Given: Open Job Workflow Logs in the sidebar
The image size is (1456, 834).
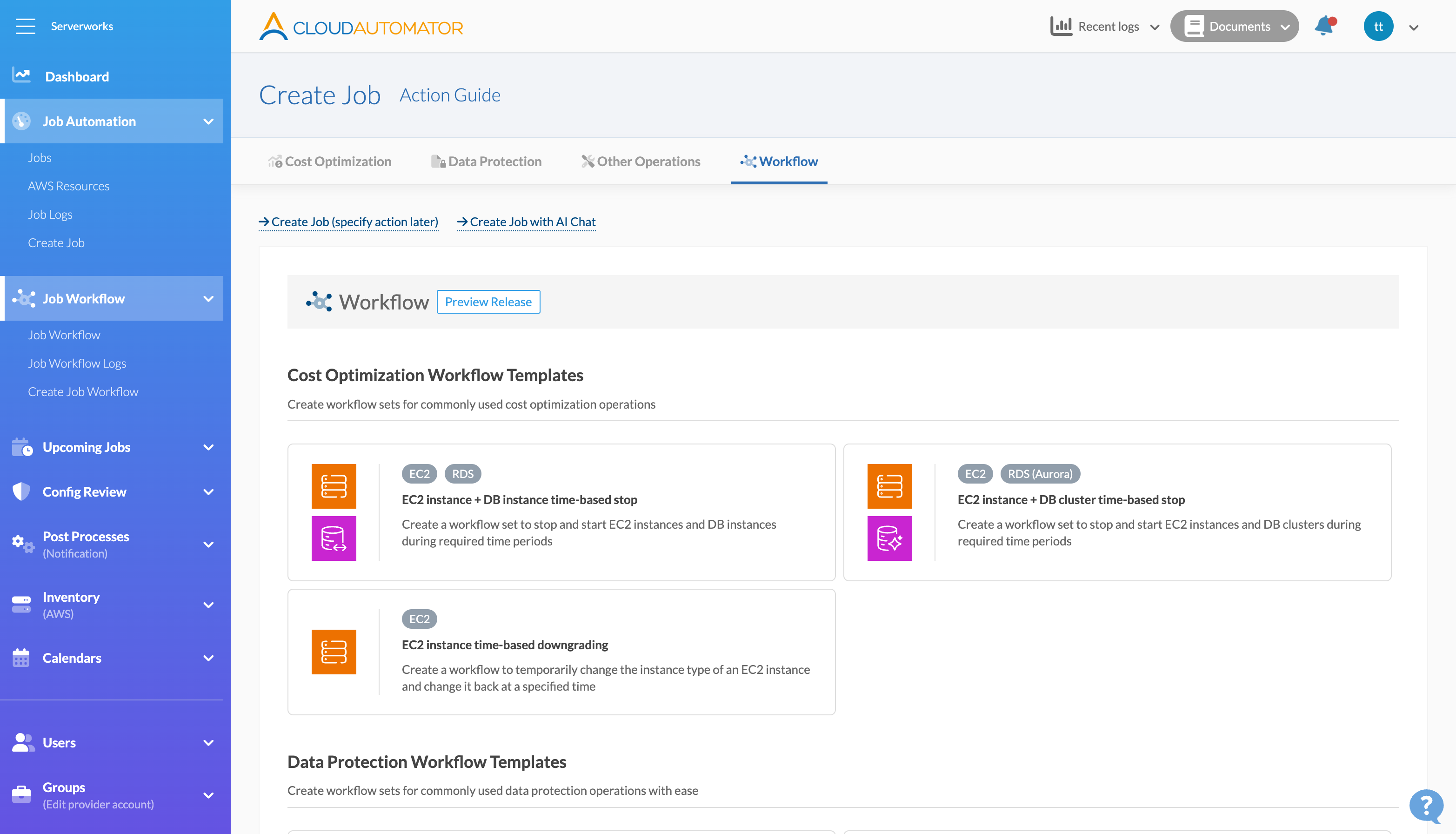Looking at the screenshot, I should click(77, 363).
